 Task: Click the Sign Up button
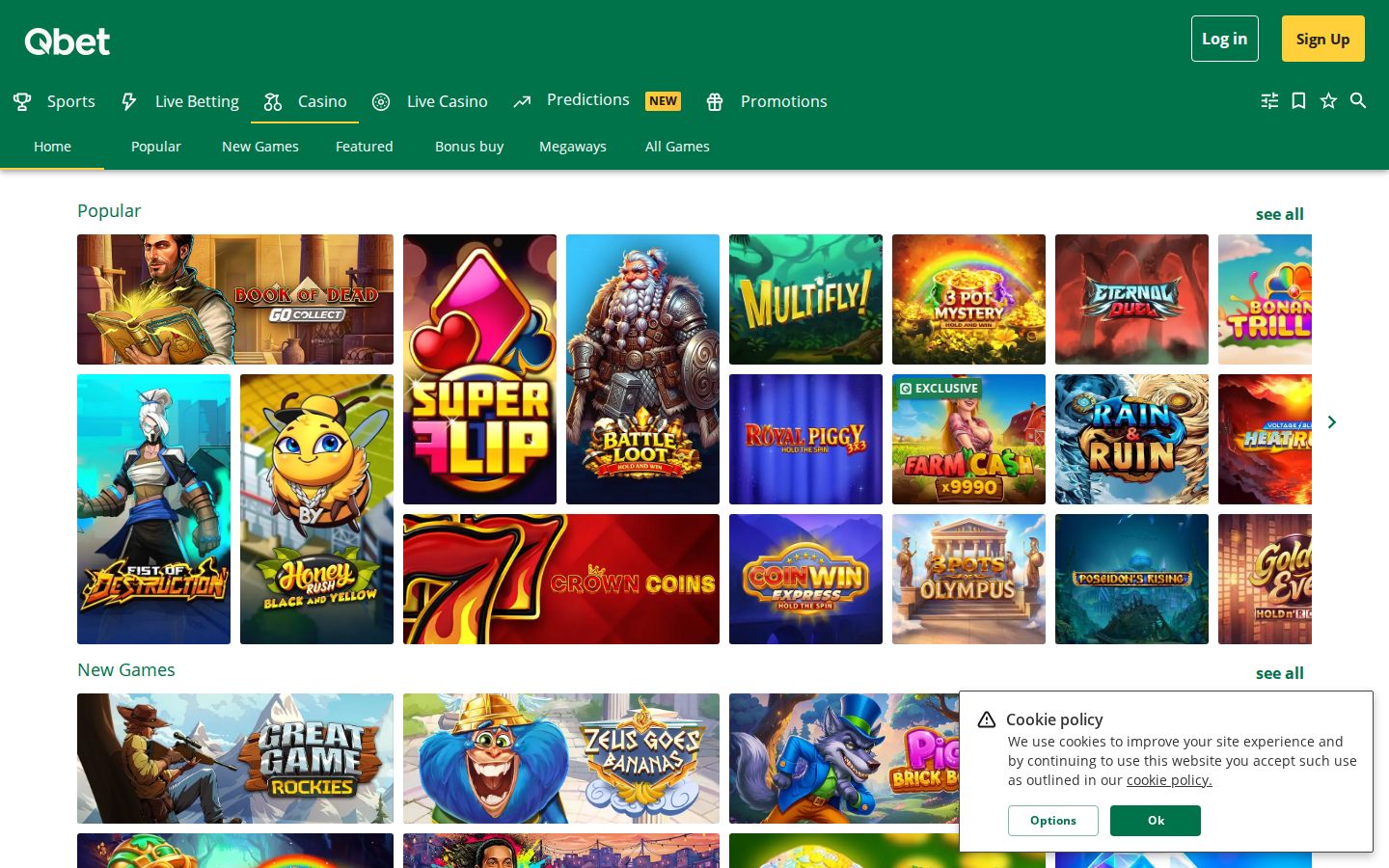[1323, 39]
